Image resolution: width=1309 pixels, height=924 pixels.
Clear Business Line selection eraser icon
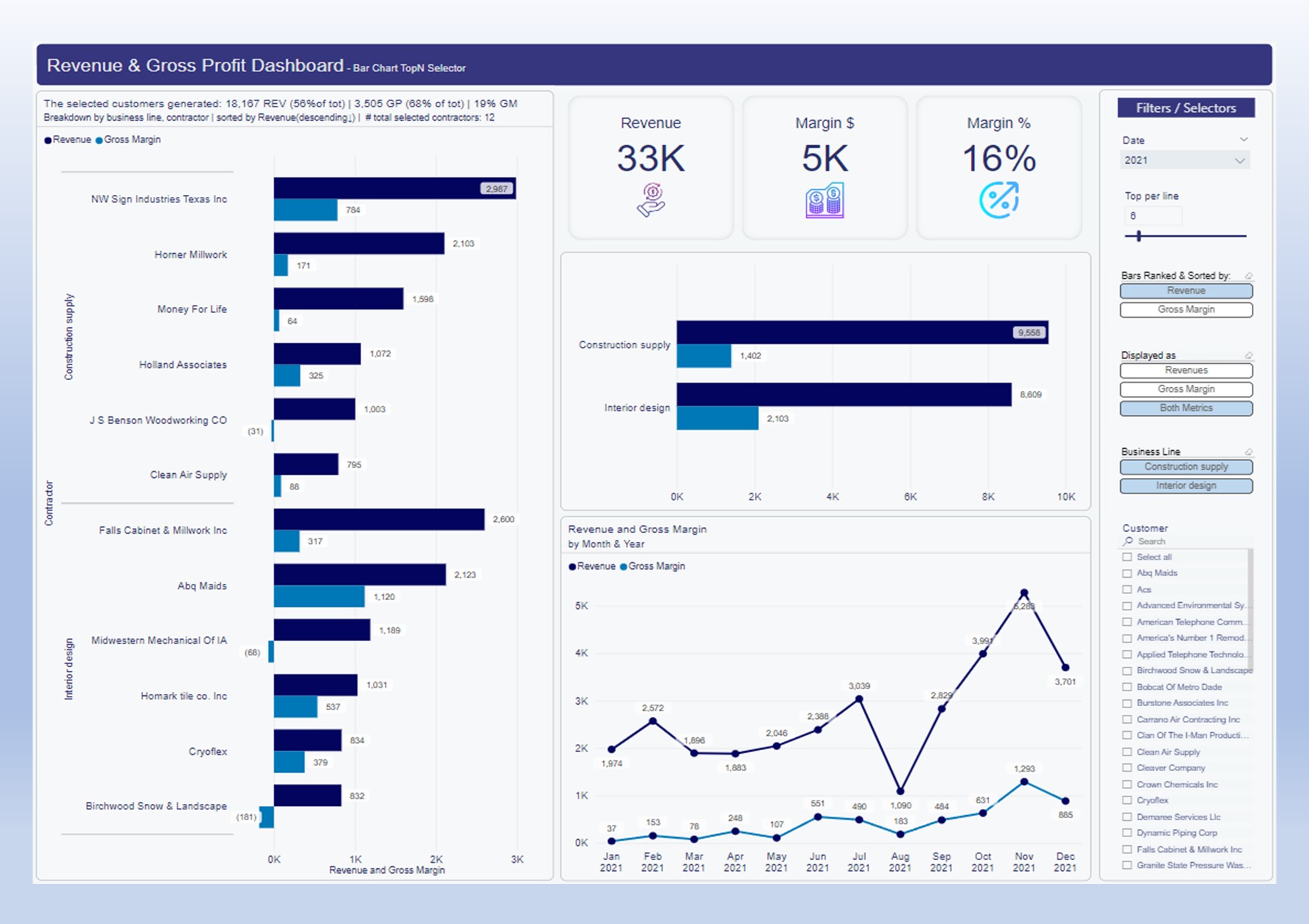click(1248, 452)
